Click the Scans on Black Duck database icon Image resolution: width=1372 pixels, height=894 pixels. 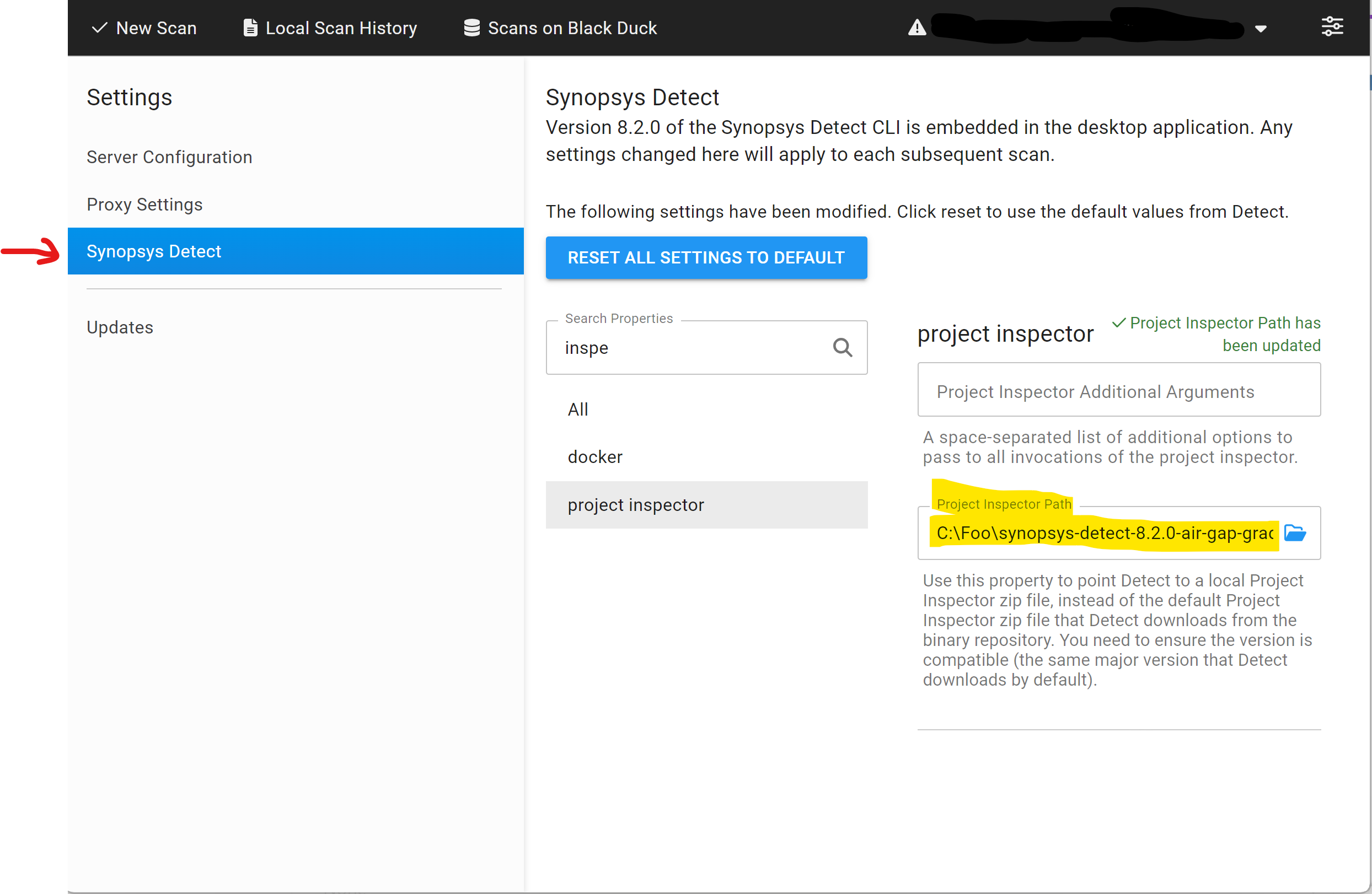(471, 28)
